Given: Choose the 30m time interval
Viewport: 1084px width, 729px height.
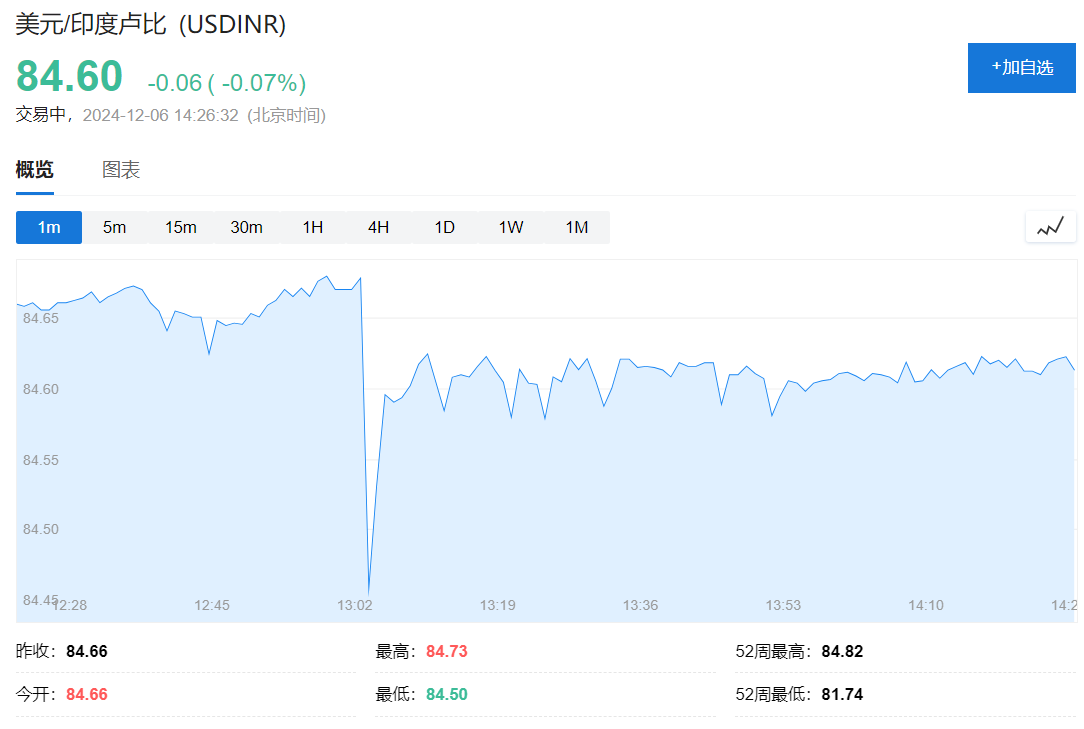Looking at the screenshot, I should [x=247, y=227].
